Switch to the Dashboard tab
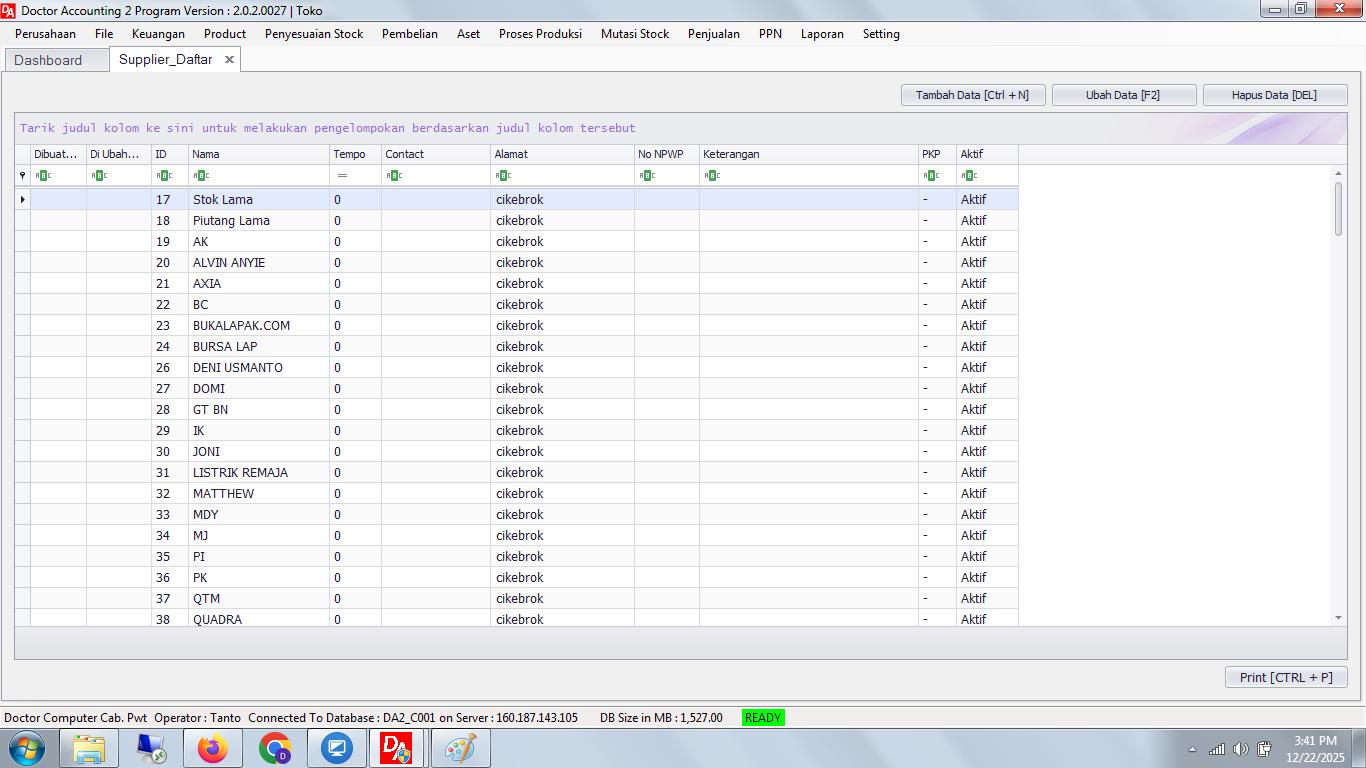Viewport: 1366px width, 768px height. [x=48, y=60]
